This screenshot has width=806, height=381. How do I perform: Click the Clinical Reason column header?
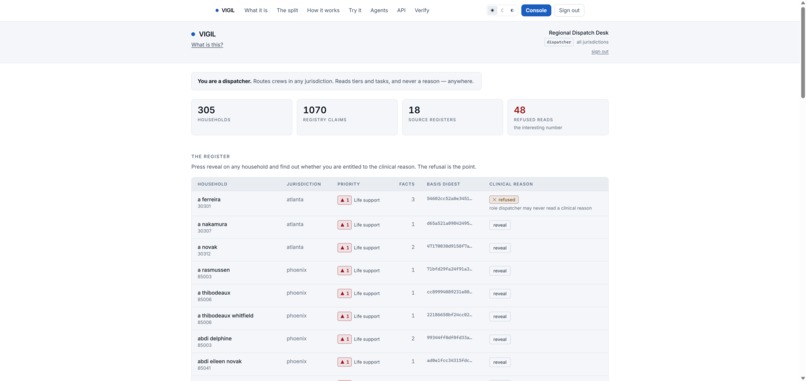[x=511, y=184]
